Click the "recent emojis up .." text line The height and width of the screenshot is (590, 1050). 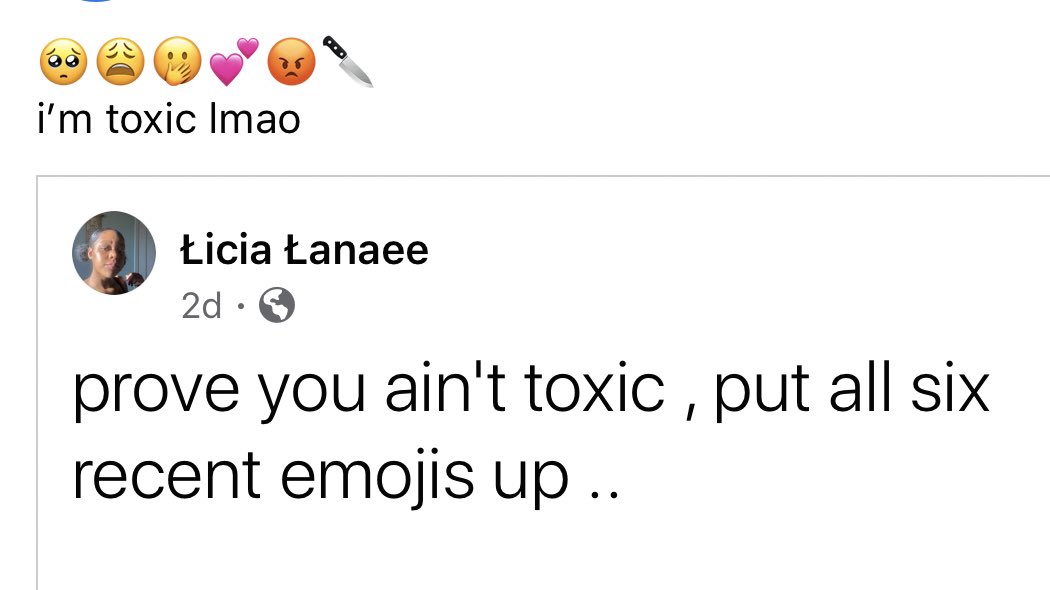pos(346,476)
